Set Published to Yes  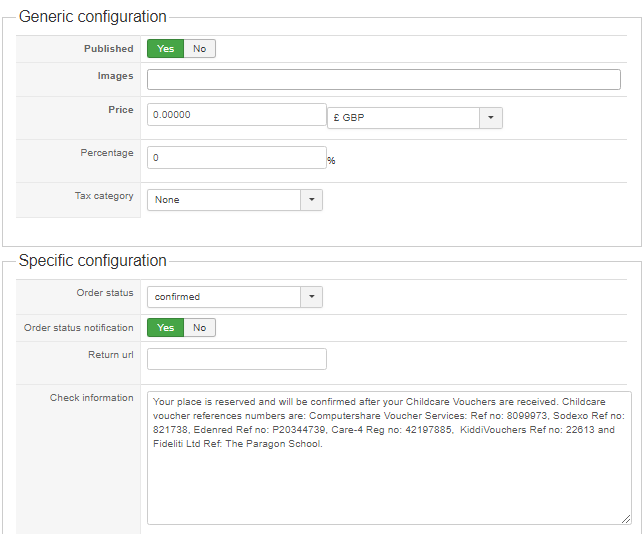[165, 49]
